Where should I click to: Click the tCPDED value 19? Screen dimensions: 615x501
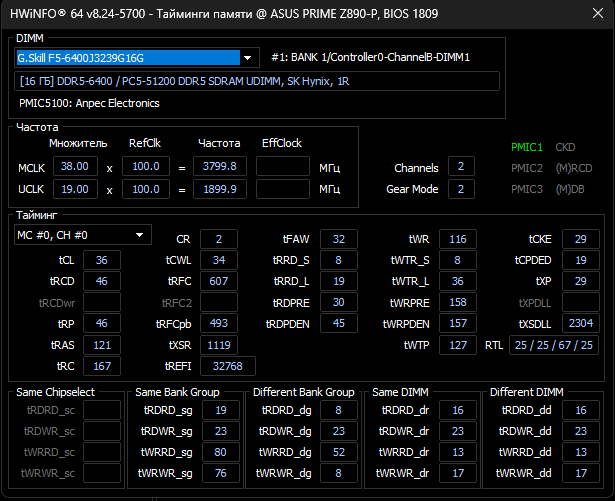[581, 261]
